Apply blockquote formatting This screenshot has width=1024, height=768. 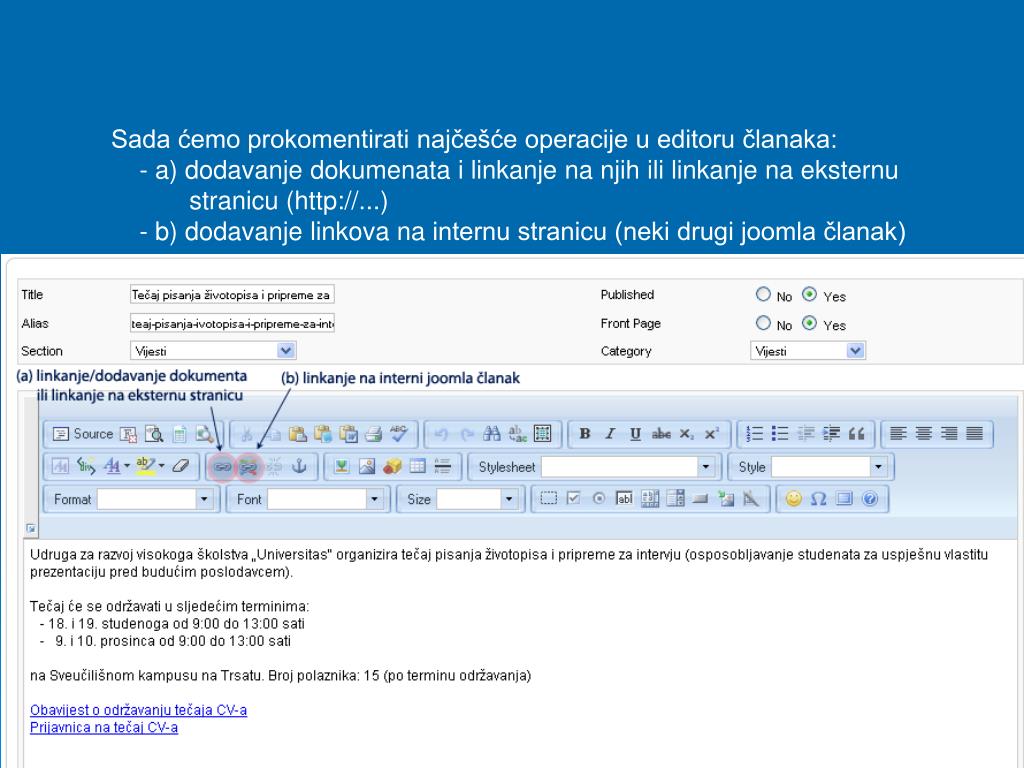click(856, 434)
